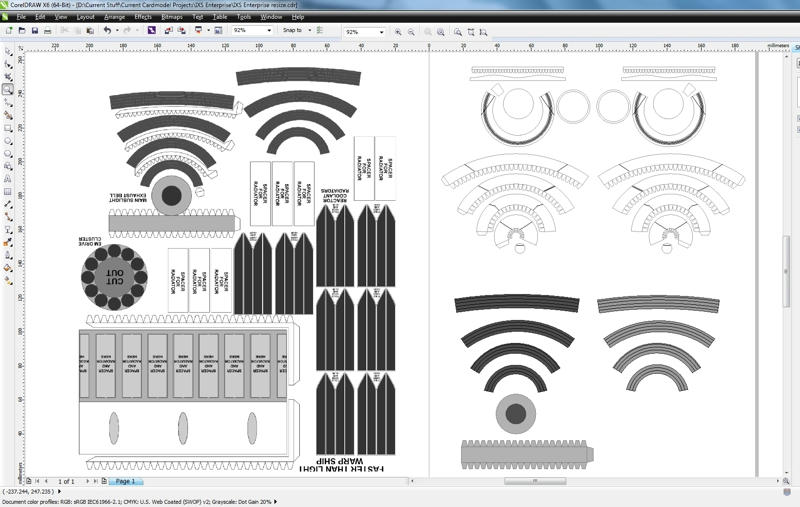Image resolution: width=800 pixels, height=507 pixels.
Task: Open the Navigator icon at scrollbar corner
Action: [x=786, y=481]
